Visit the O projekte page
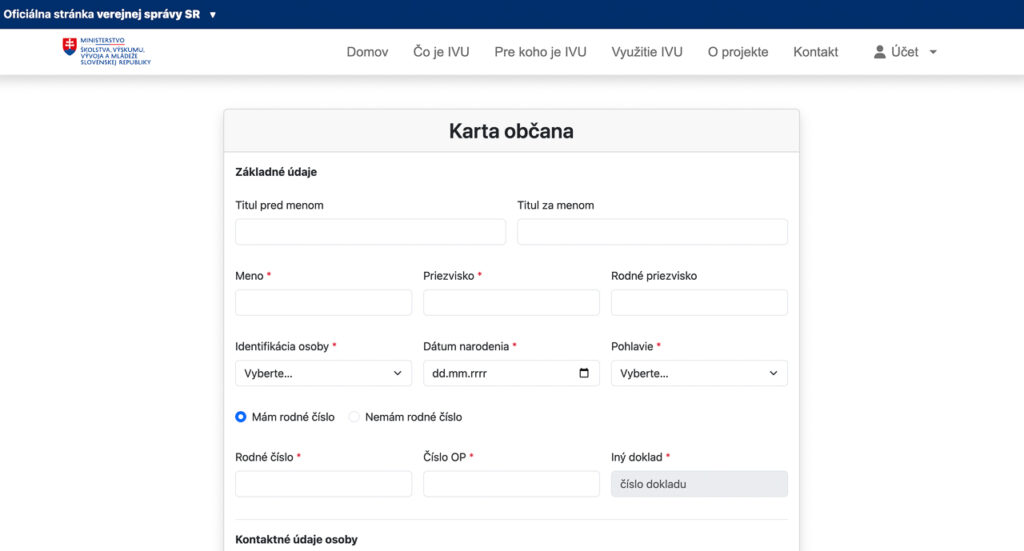Screen dimensions: 1024x551 pyautogui.click(x=738, y=52)
